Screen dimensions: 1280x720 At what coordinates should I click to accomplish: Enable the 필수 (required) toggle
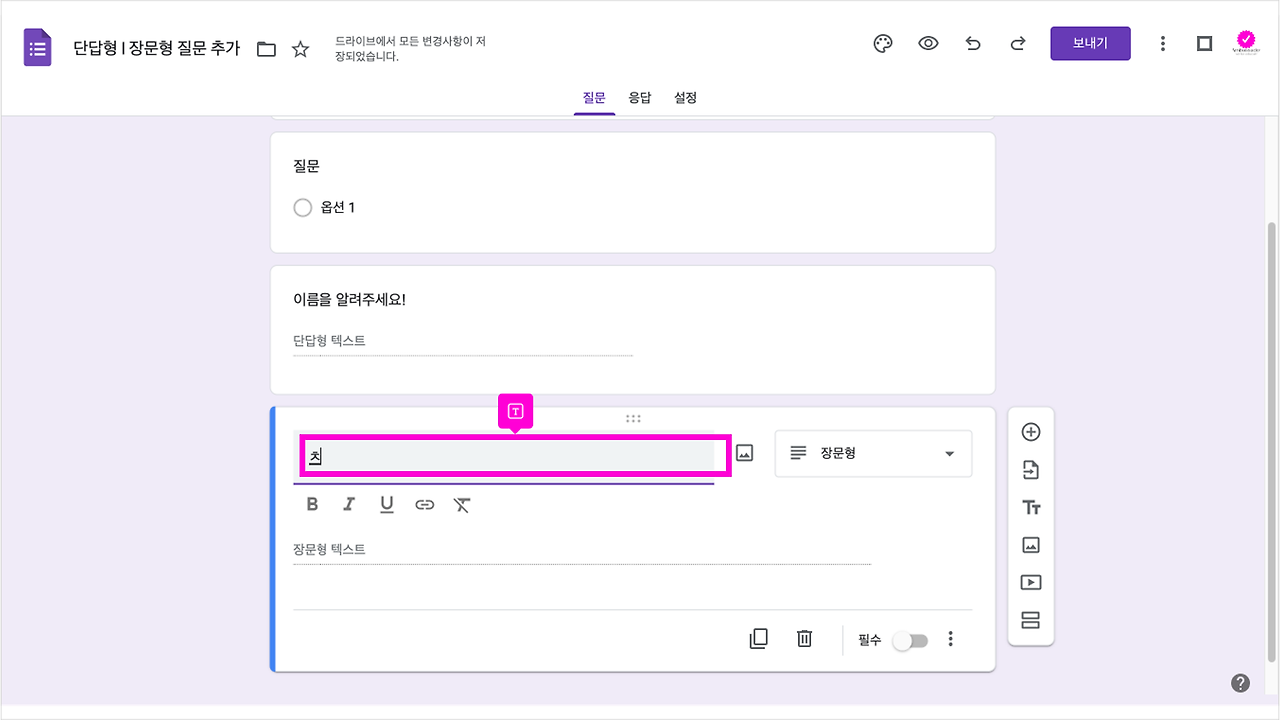coord(909,639)
